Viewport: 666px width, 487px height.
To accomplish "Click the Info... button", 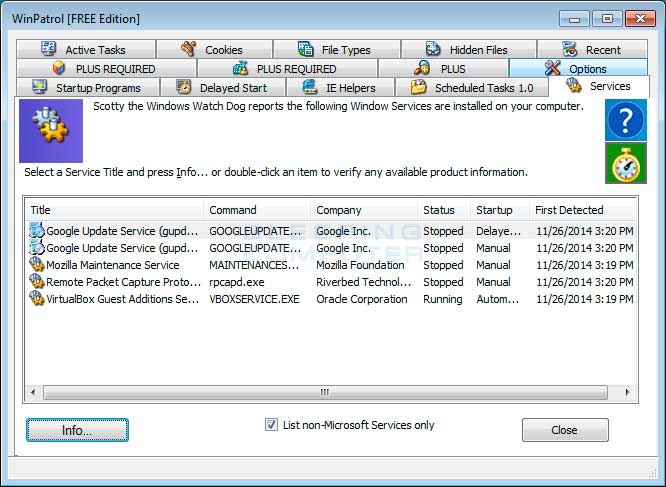I will [x=77, y=430].
